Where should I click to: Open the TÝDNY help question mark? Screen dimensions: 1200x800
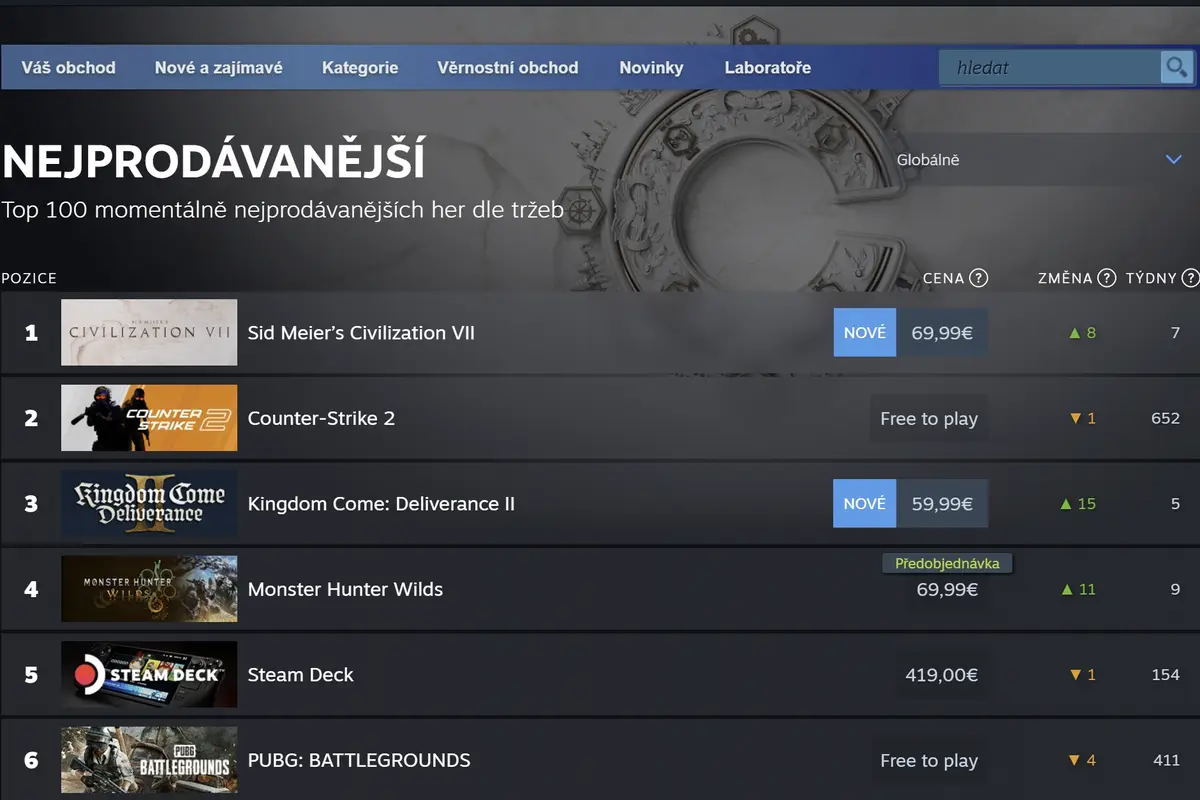[x=1190, y=278]
